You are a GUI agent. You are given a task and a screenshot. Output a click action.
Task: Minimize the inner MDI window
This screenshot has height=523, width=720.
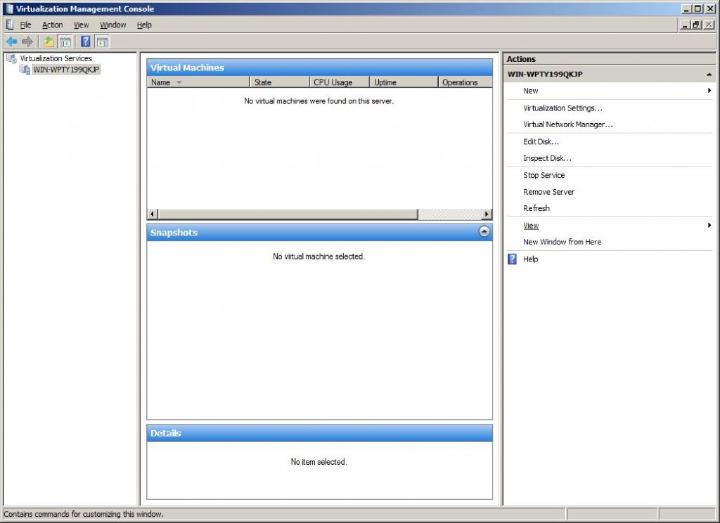[x=686, y=25]
